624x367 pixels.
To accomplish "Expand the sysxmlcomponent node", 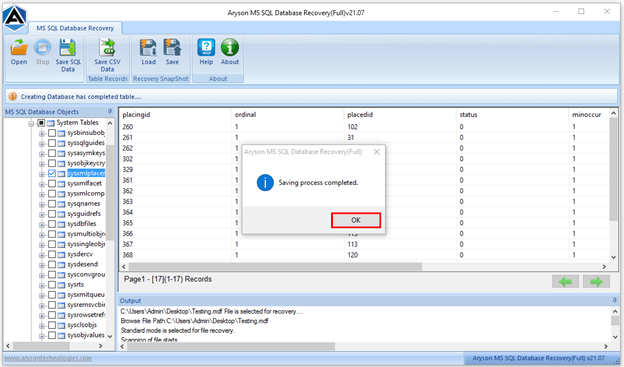I will pos(42,194).
